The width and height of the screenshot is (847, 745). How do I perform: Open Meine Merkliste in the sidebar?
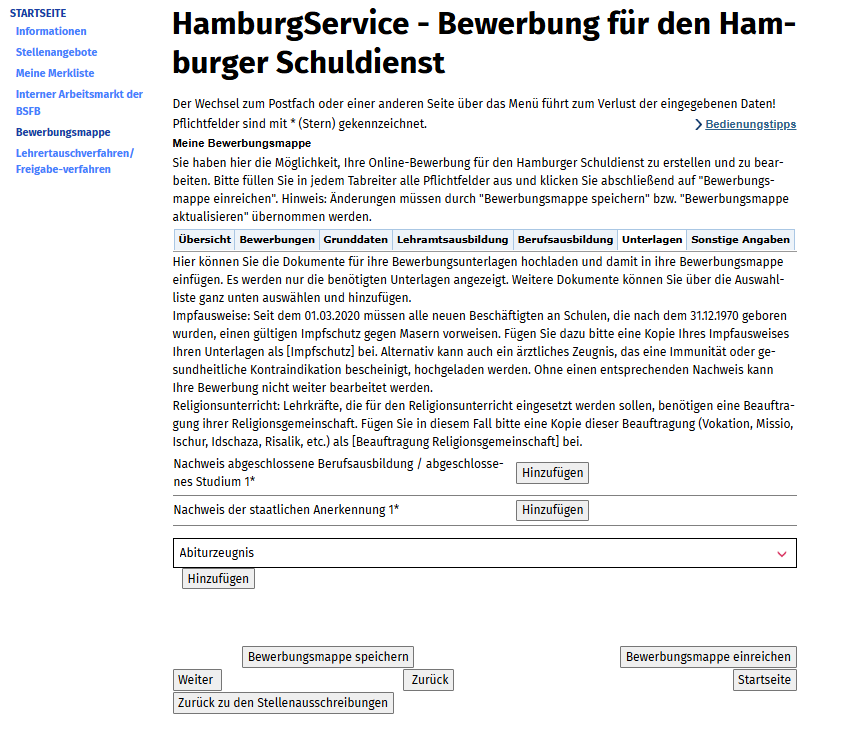click(55, 73)
